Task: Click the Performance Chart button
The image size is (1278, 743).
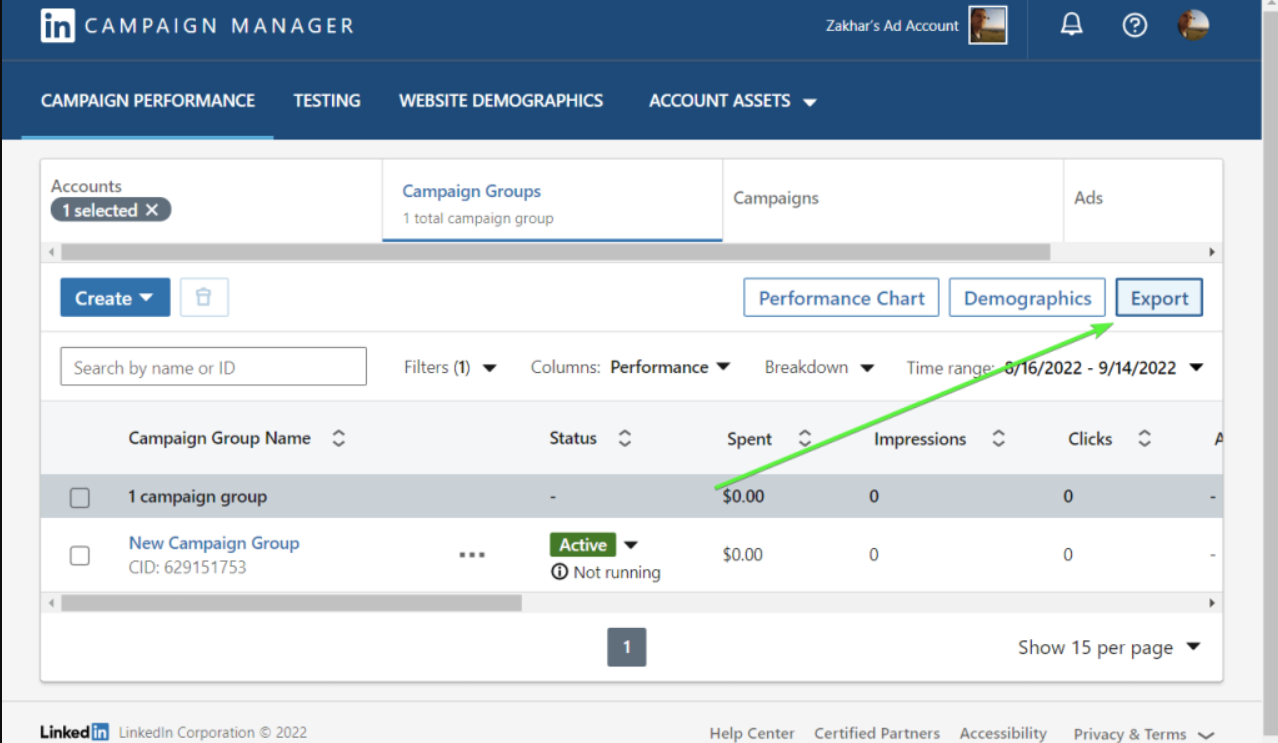Action: pyautogui.click(x=841, y=298)
